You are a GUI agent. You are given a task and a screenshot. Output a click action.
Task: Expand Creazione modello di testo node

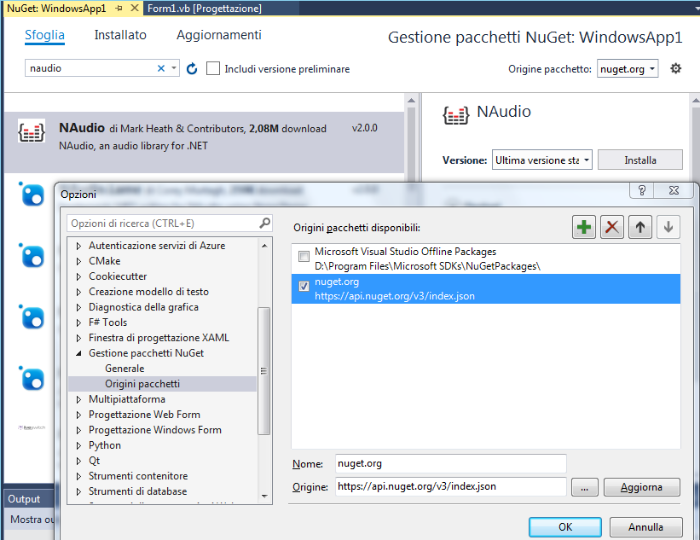79,292
